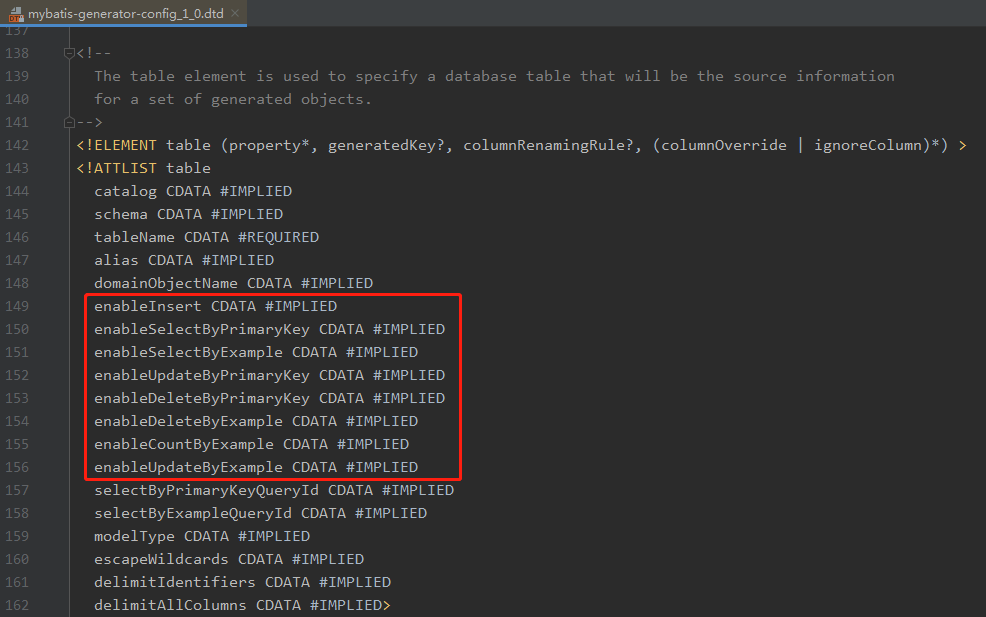Click the text '<!ATTLIST' on line 143
The image size is (986, 617).
coord(116,169)
